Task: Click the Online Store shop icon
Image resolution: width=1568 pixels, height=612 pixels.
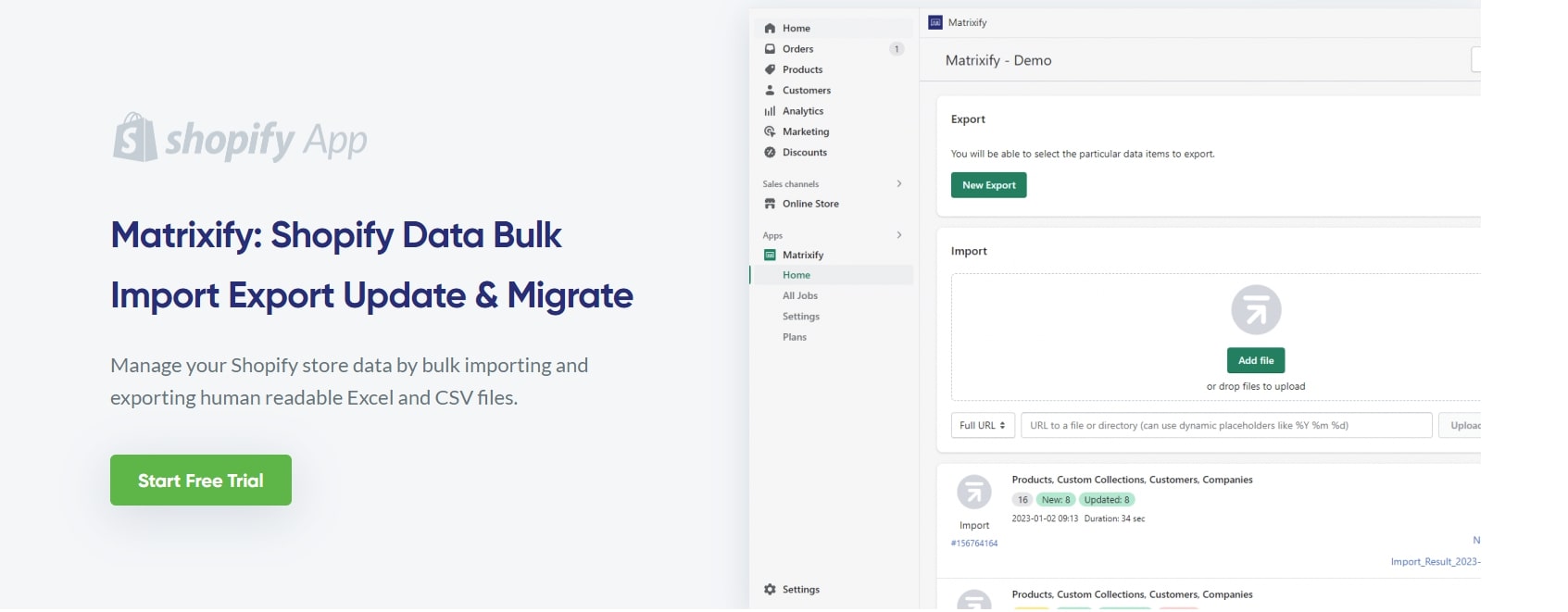Action: point(770,204)
